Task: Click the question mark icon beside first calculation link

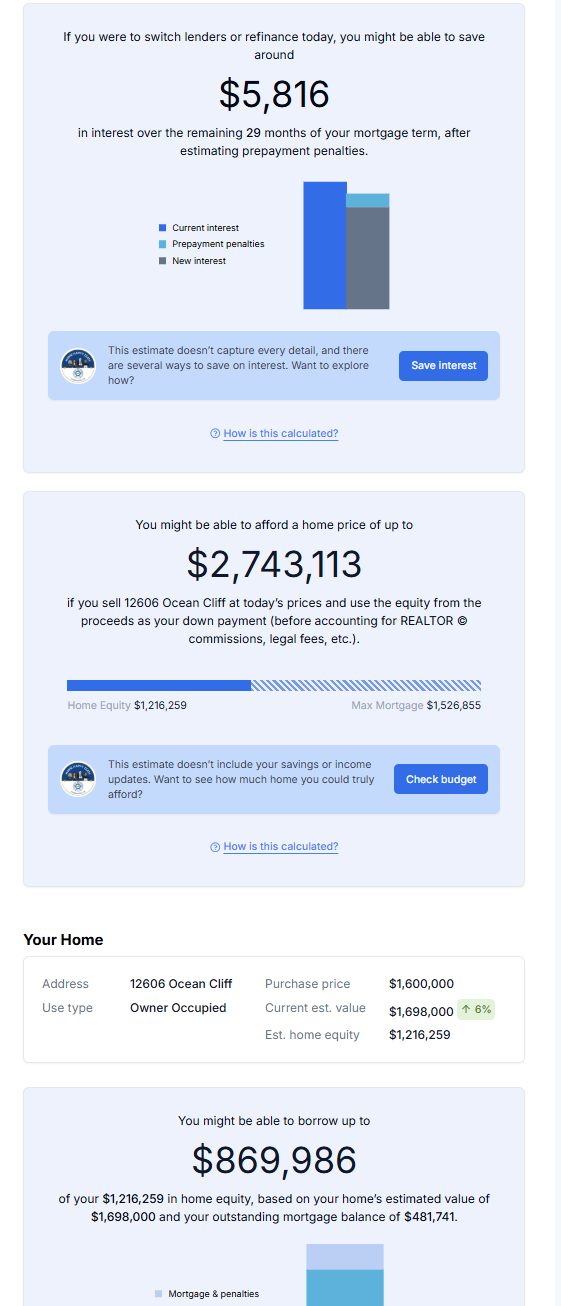Action: pyautogui.click(x=215, y=434)
